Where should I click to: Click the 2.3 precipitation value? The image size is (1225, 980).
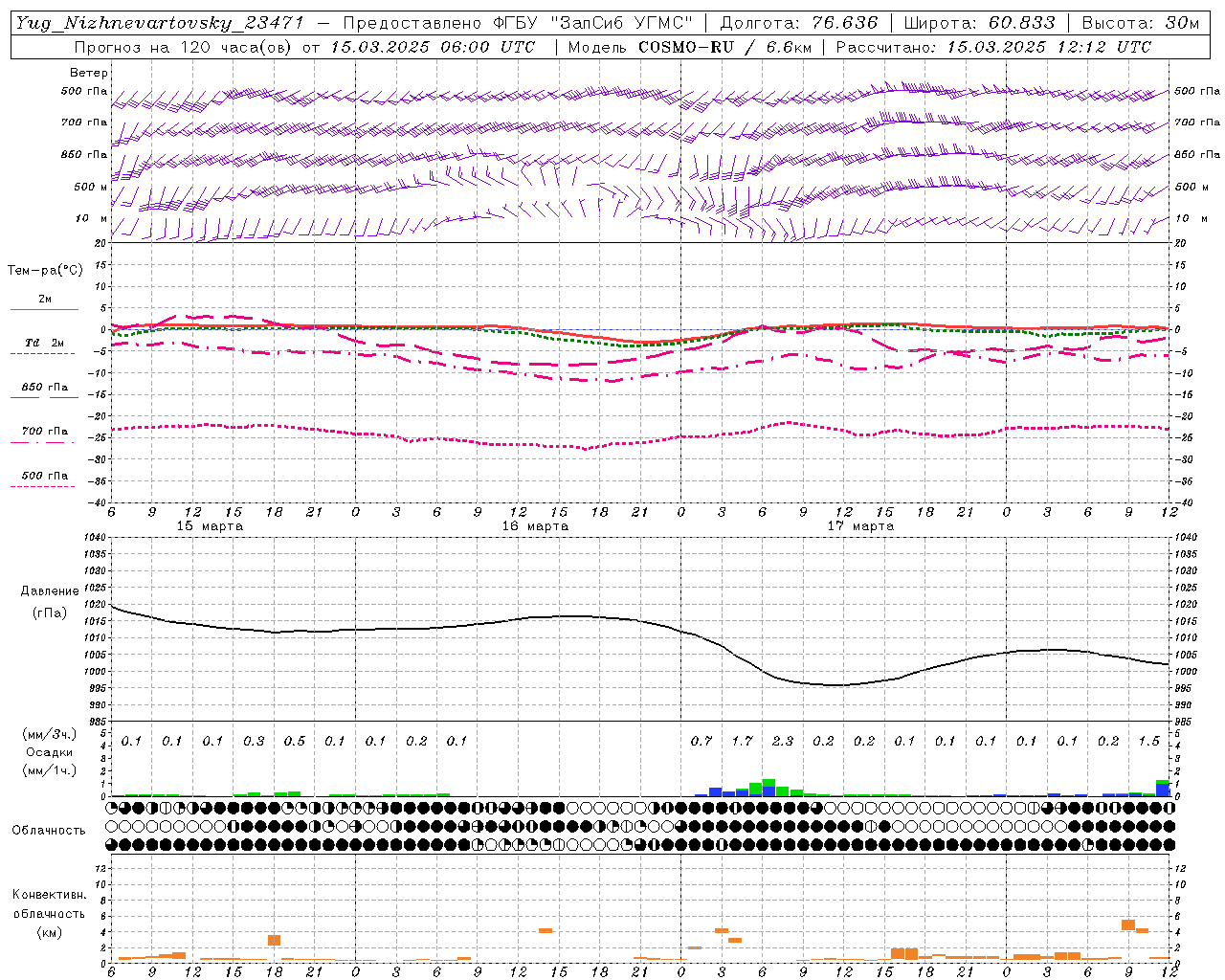(783, 741)
